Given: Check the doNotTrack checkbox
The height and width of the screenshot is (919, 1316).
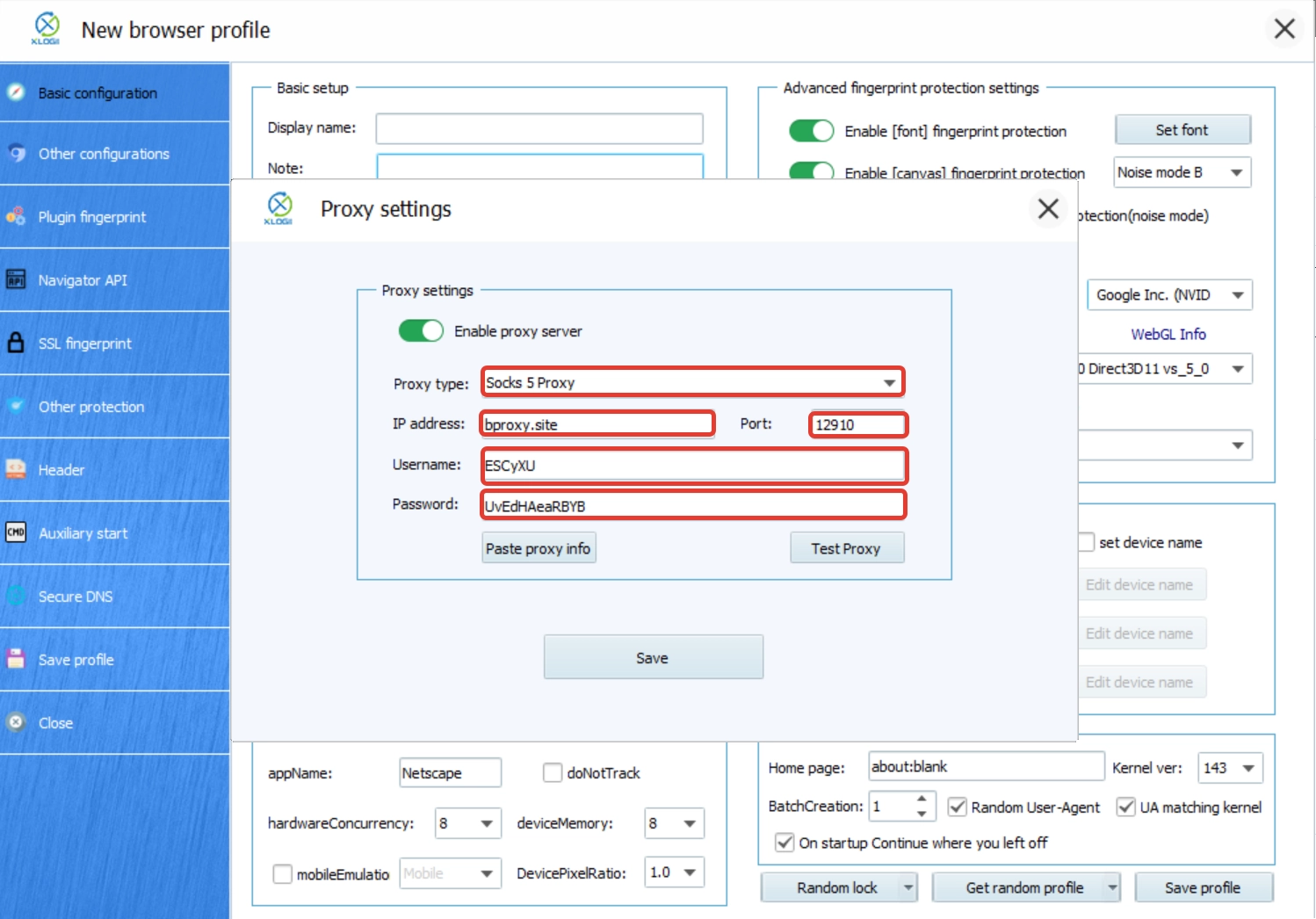Looking at the screenshot, I should (x=553, y=773).
